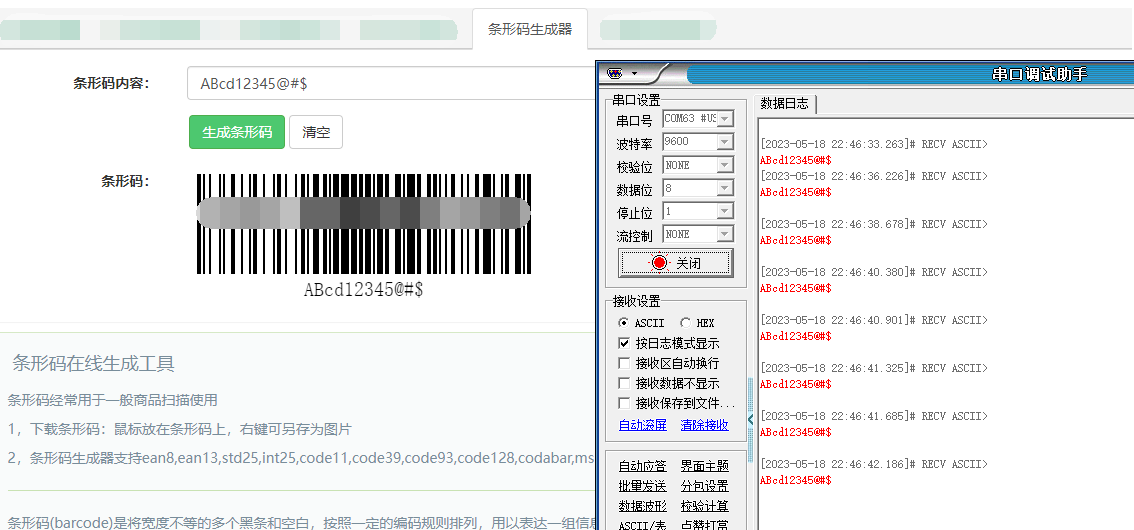The height and width of the screenshot is (530, 1134).
Task: Open the serial assistant app menu icon
Action: (615, 73)
